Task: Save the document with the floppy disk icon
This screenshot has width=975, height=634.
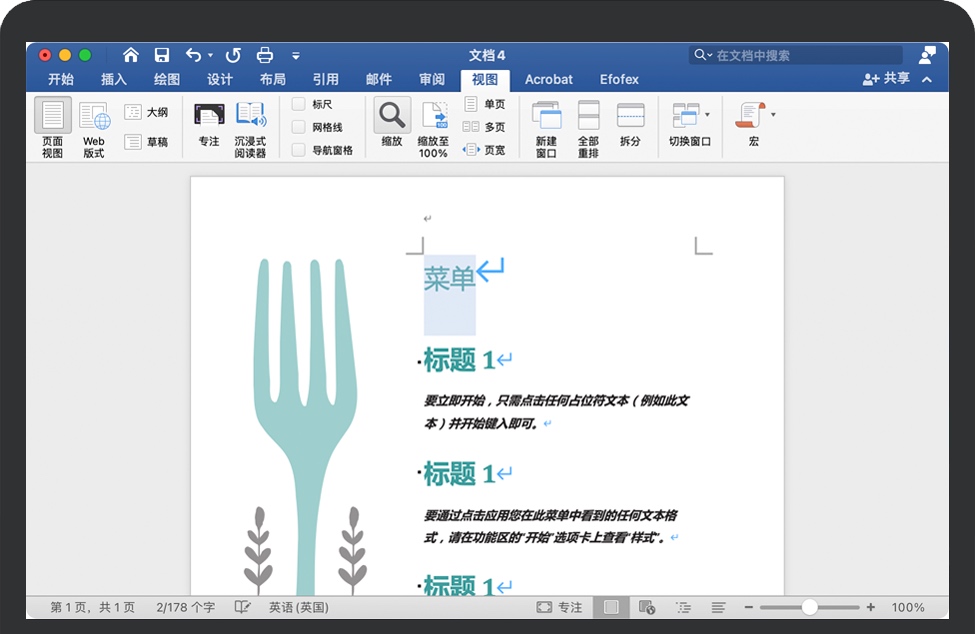Action: 162,55
